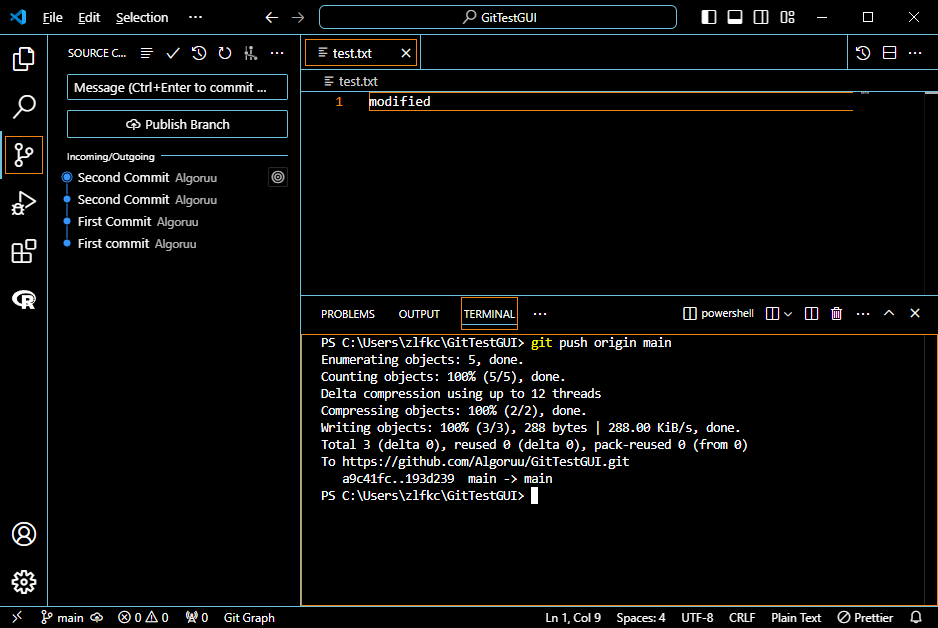938x628 pixels.
Task: Open the Source Control view icon
Action: click(x=23, y=155)
